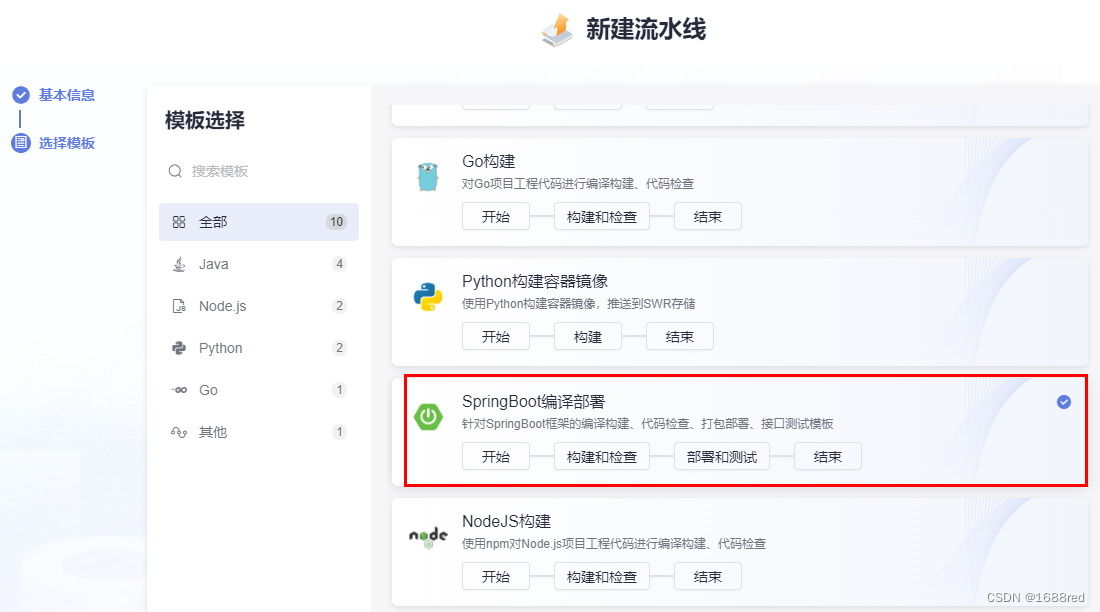Click the SpringBoot template description text

(648, 424)
